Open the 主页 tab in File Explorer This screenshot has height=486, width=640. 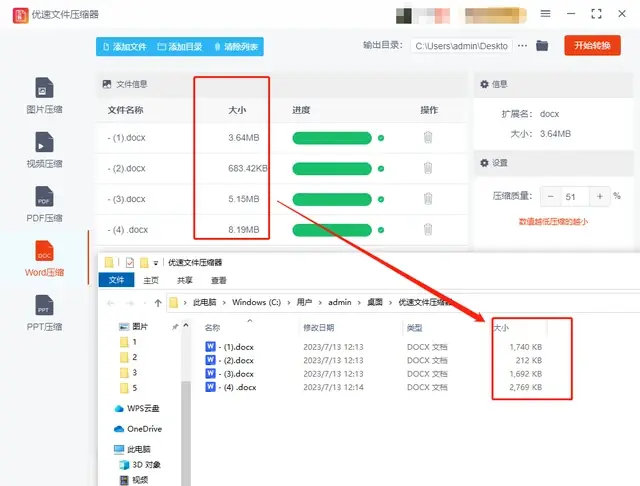151,280
